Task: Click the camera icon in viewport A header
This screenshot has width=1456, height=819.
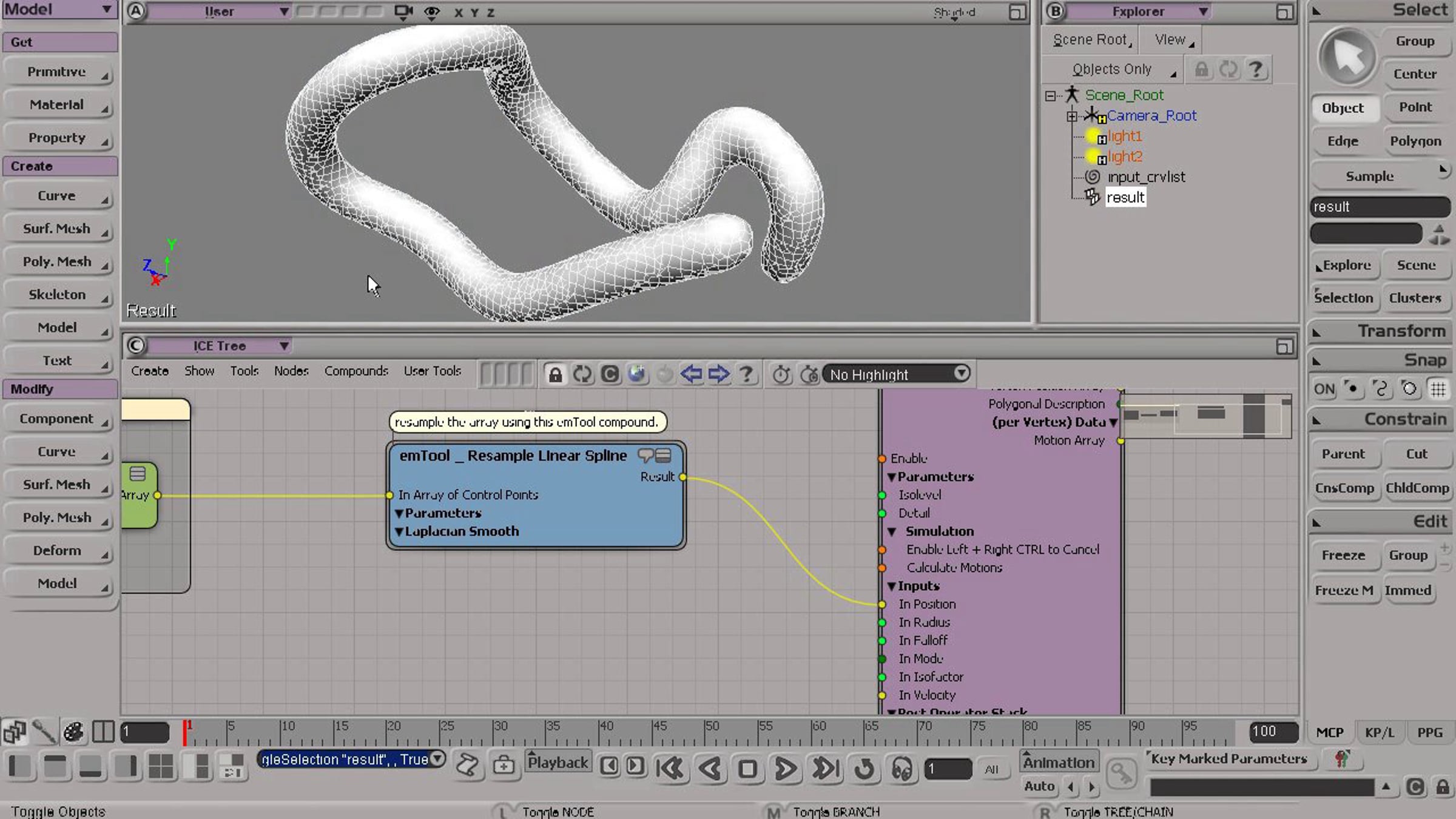Action: coord(403,12)
